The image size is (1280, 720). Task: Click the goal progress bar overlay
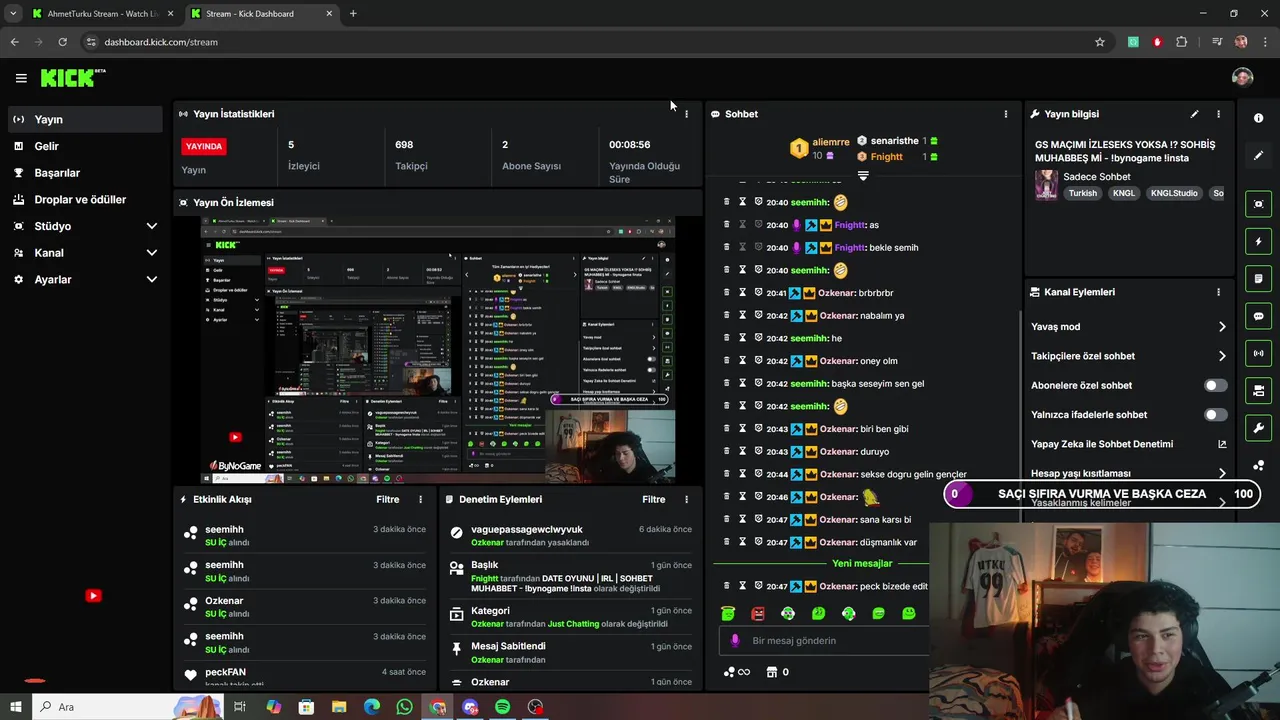(x=1101, y=494)
